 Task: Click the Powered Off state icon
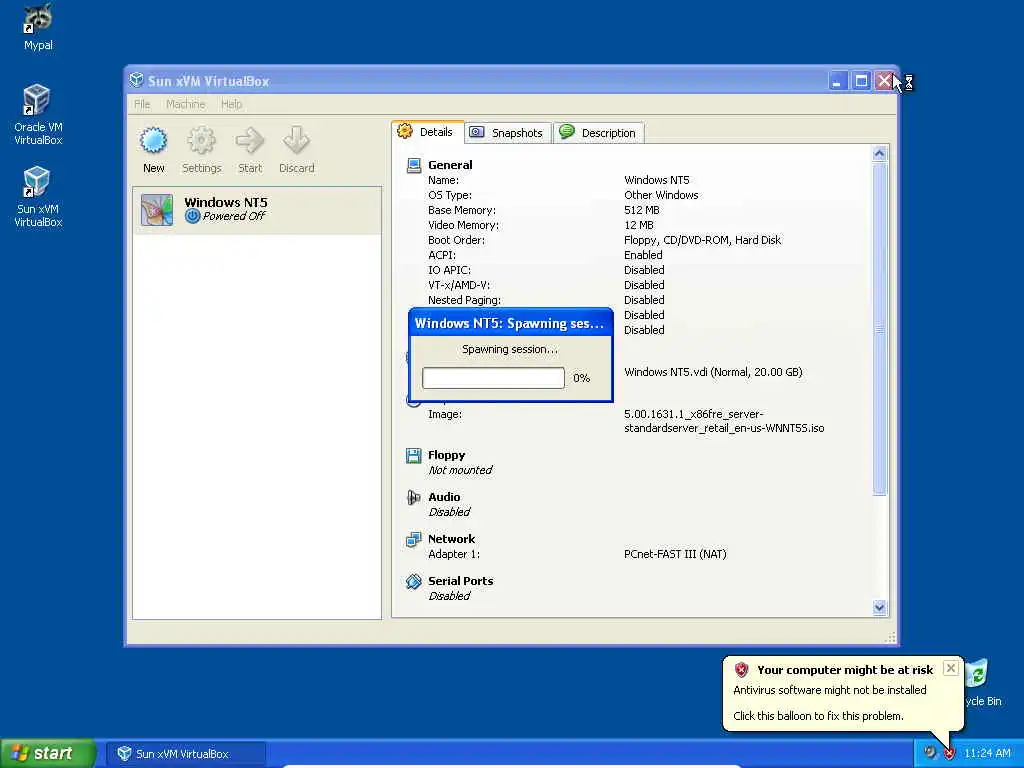pos(192,216)
